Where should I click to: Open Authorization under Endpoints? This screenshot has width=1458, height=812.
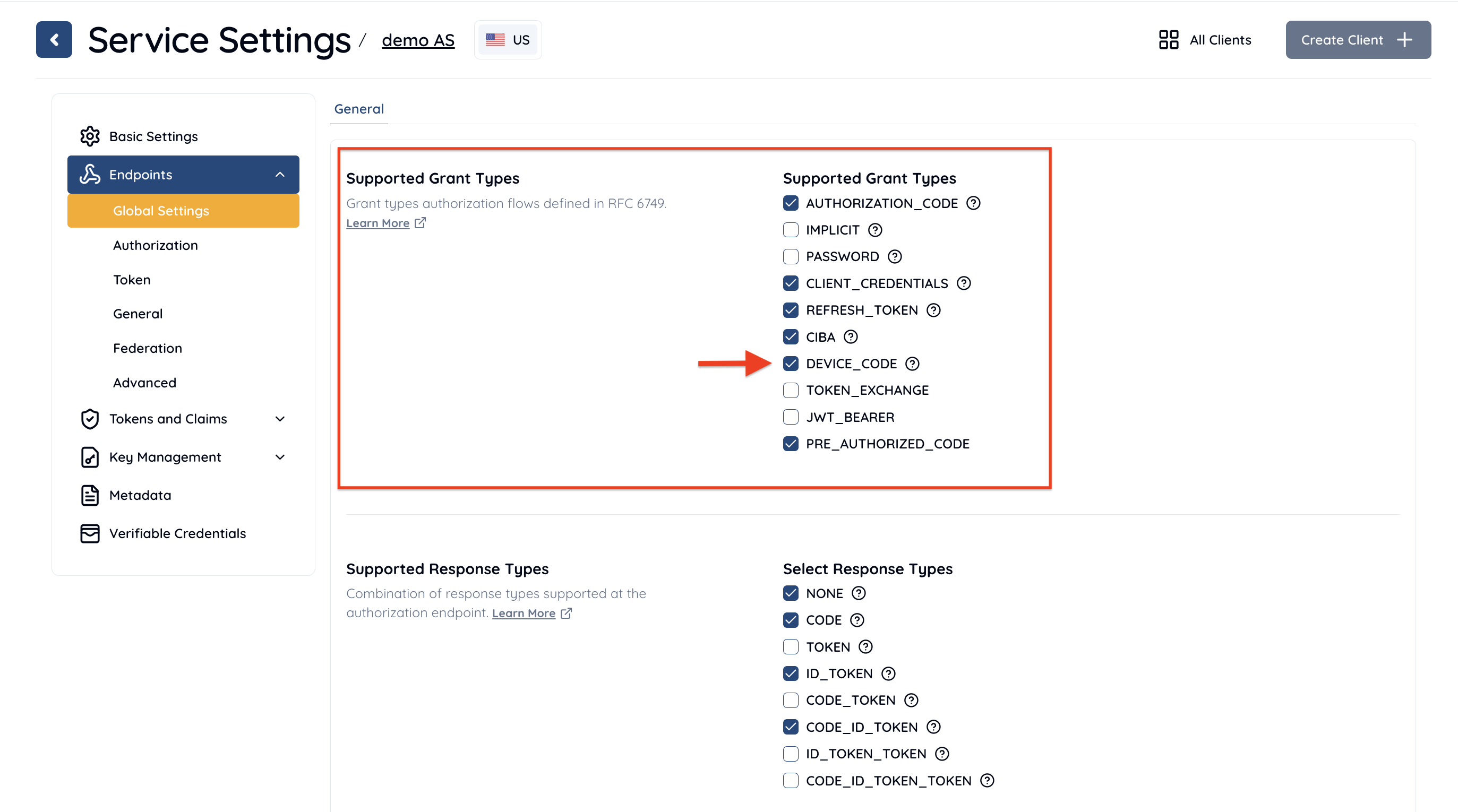point(155,246)
